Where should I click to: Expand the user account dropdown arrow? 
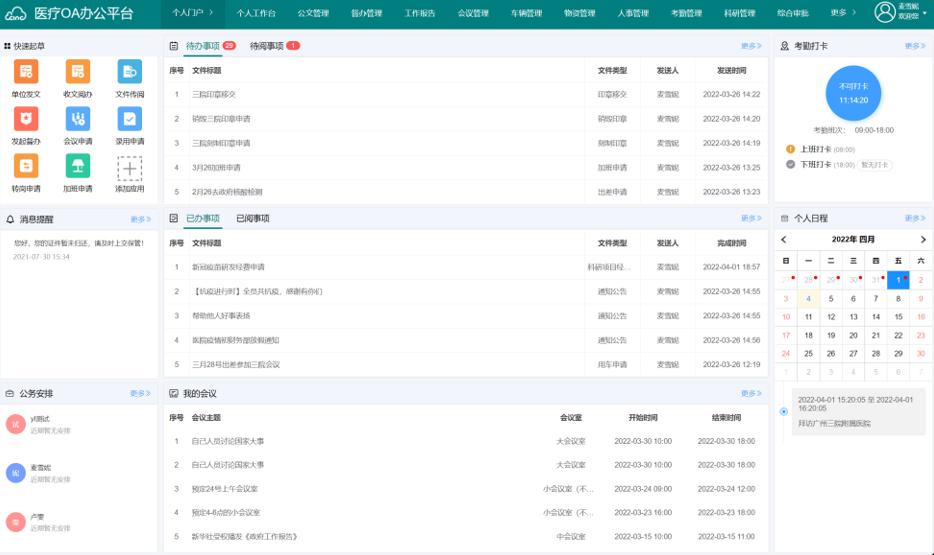click(926, 13)
